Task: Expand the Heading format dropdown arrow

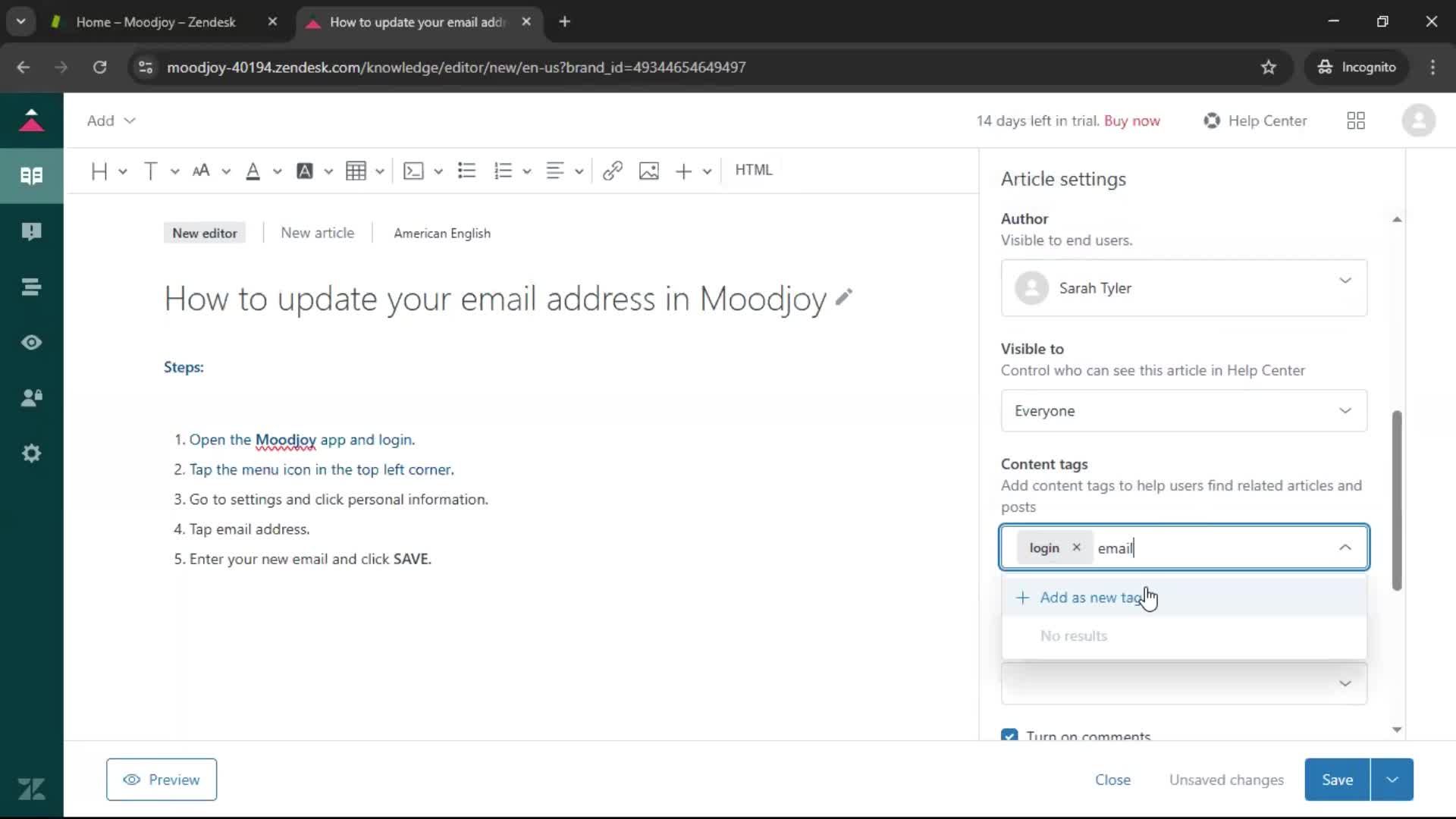Action: pyautogui.click(x=123, y=171)
